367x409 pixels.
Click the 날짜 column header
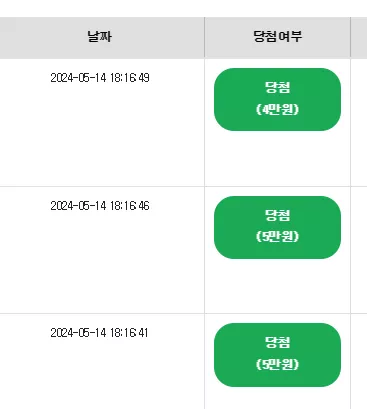(x=100, y=37)
